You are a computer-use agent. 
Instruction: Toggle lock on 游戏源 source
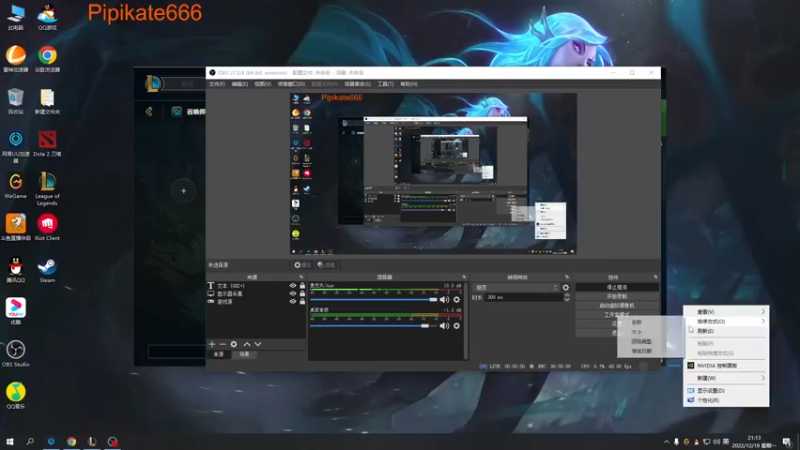click(302, 302)
